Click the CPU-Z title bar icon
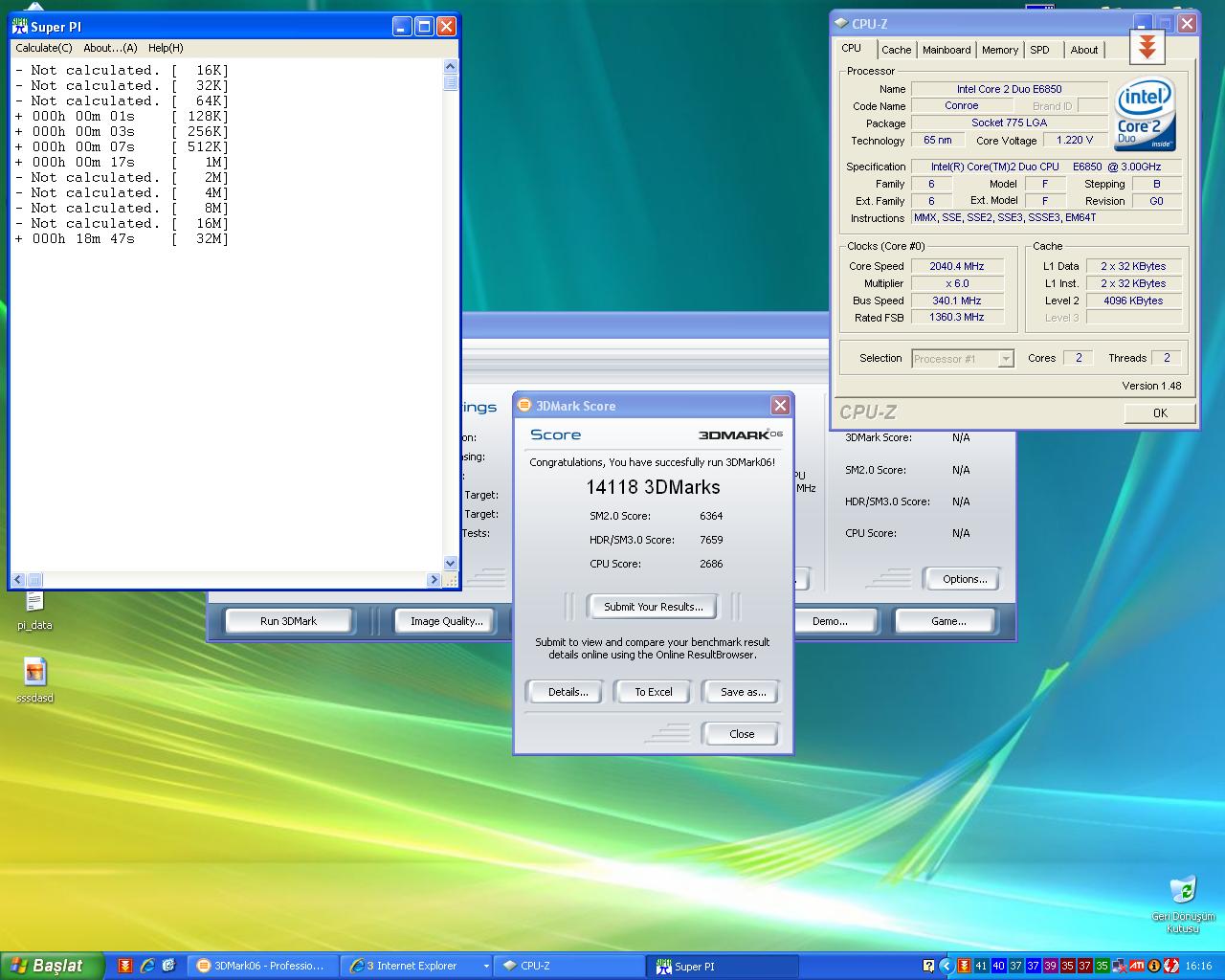 [x=841, y=23]
